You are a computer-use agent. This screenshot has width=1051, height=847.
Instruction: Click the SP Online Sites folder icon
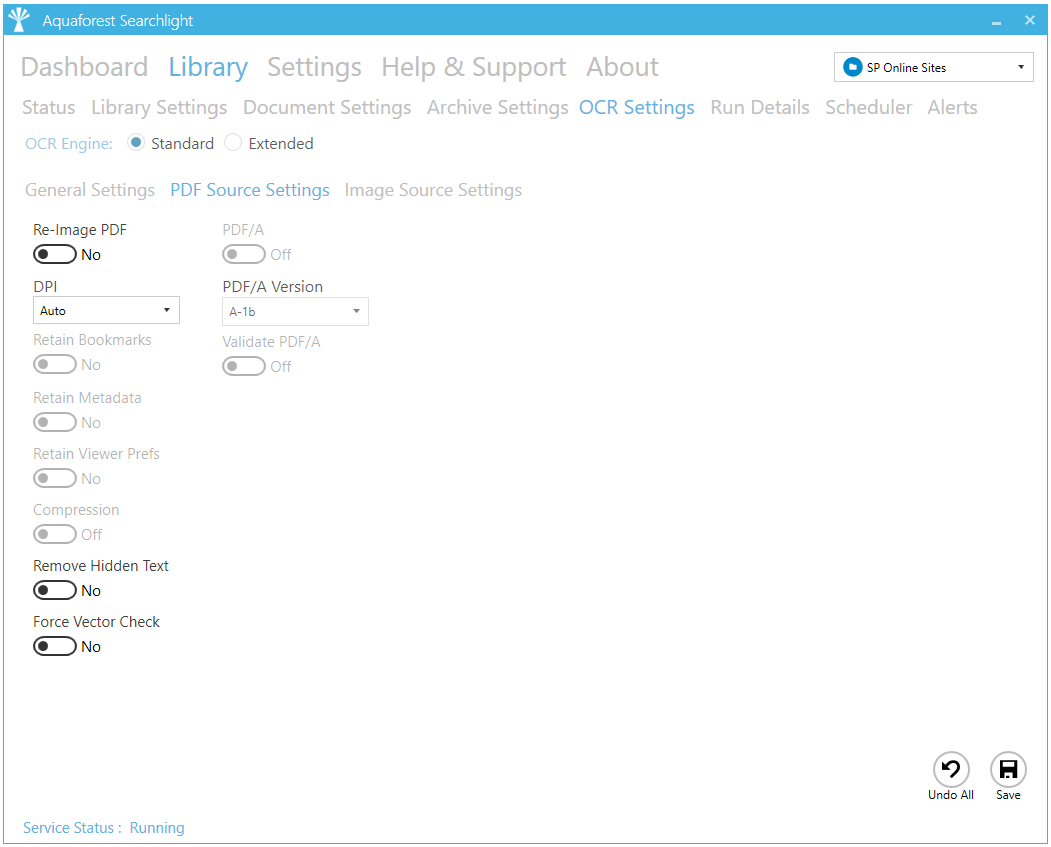pyautogui.click(x=853, y=68)
